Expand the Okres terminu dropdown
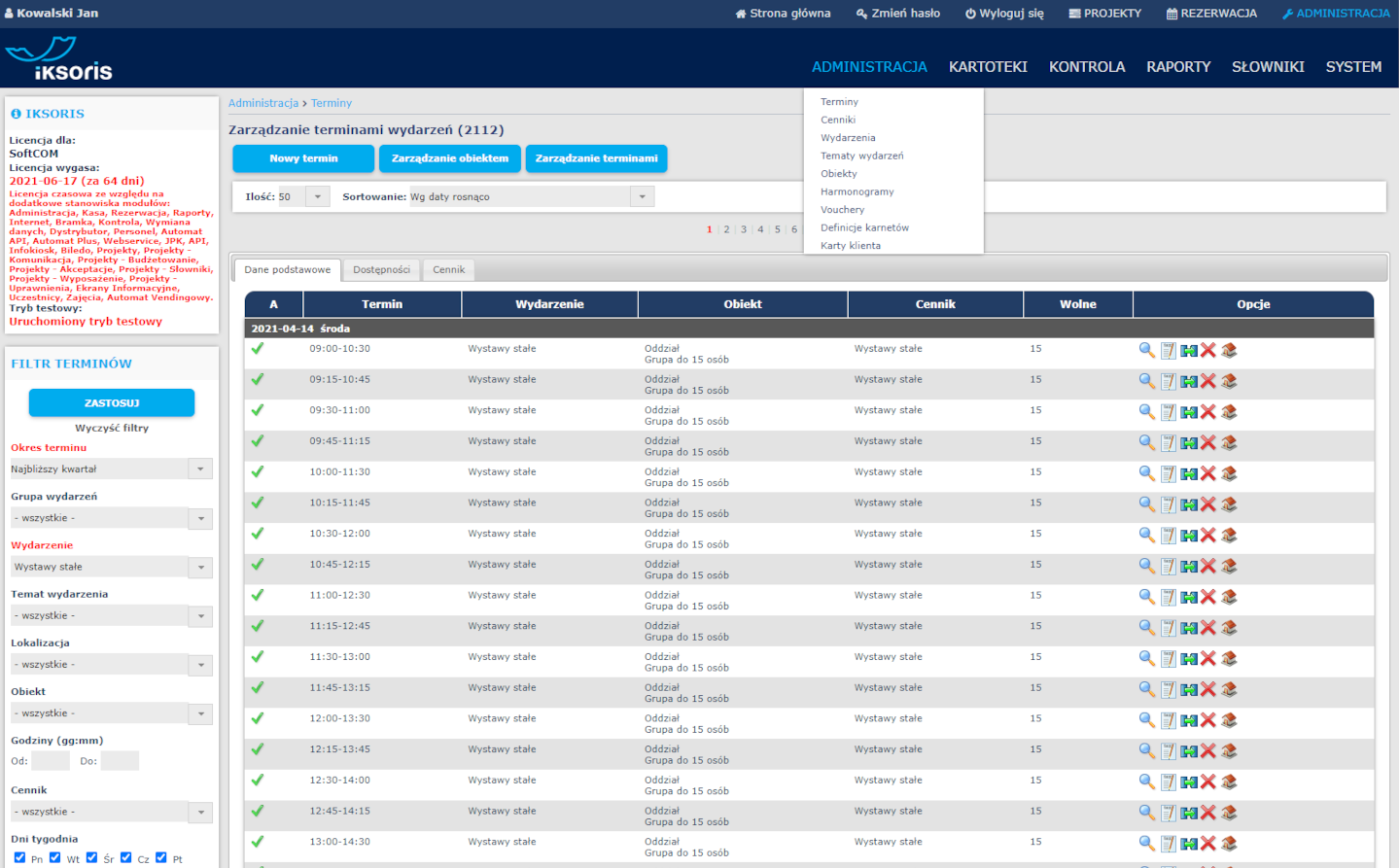 coord(200,469)
